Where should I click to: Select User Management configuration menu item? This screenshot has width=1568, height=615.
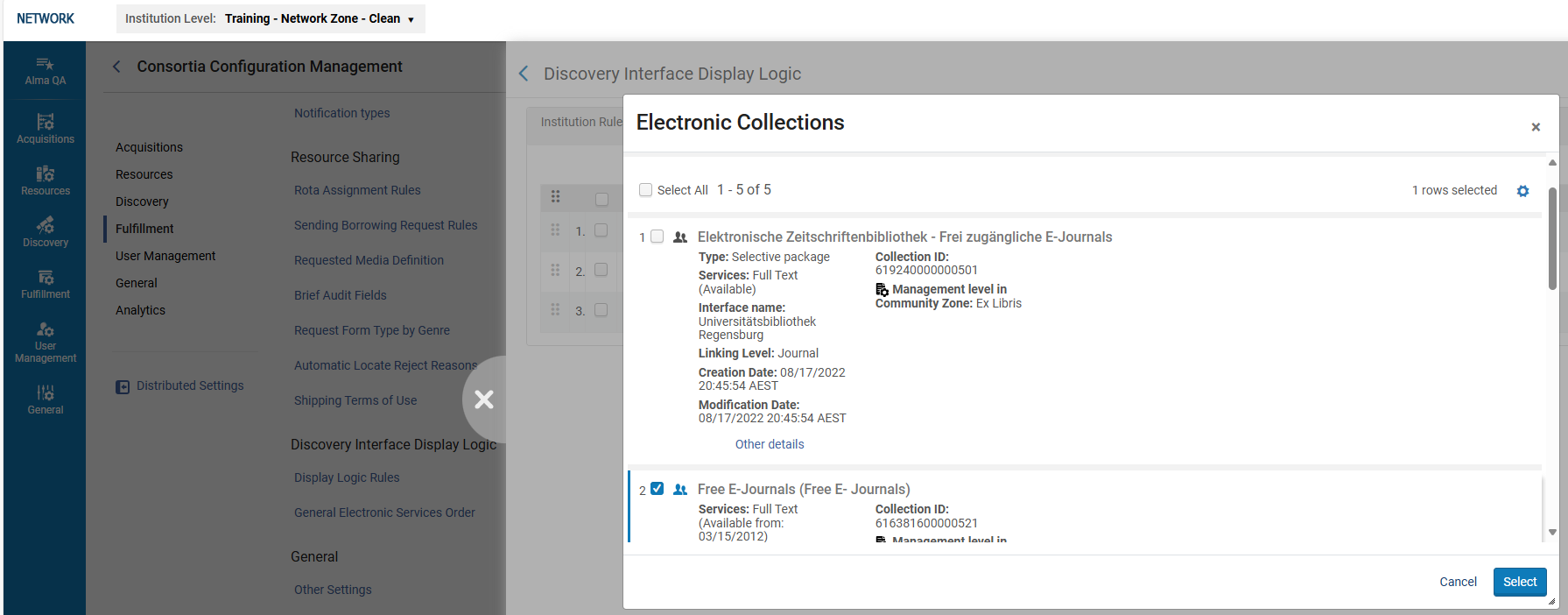click(165, 256)
